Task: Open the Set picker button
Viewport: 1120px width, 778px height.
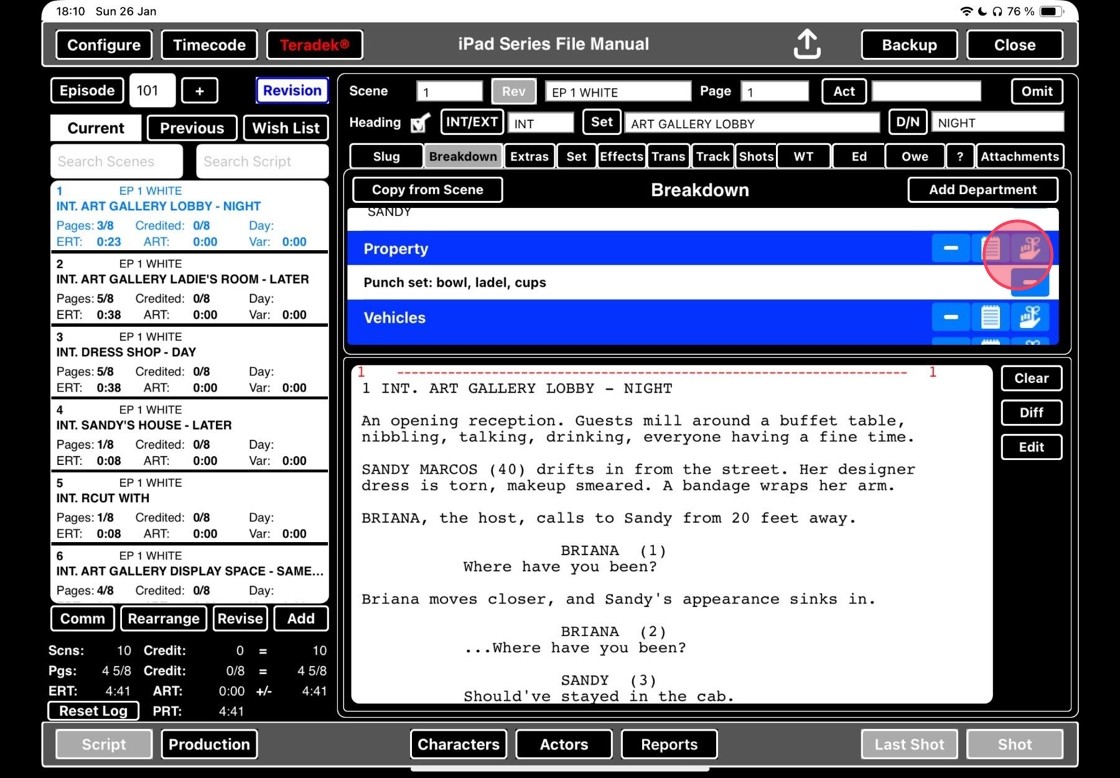Action: tap(601, 122)
